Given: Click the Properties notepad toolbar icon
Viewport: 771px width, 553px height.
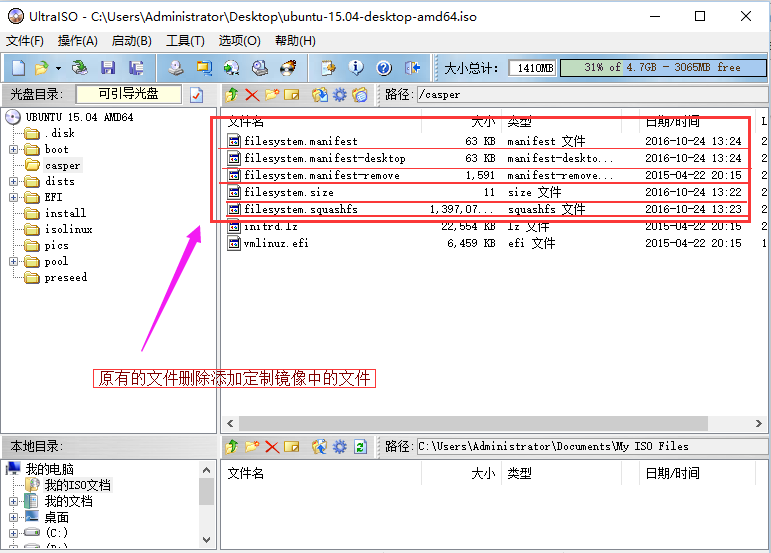Looking at the screenshot, I should (x=328, y=68).
